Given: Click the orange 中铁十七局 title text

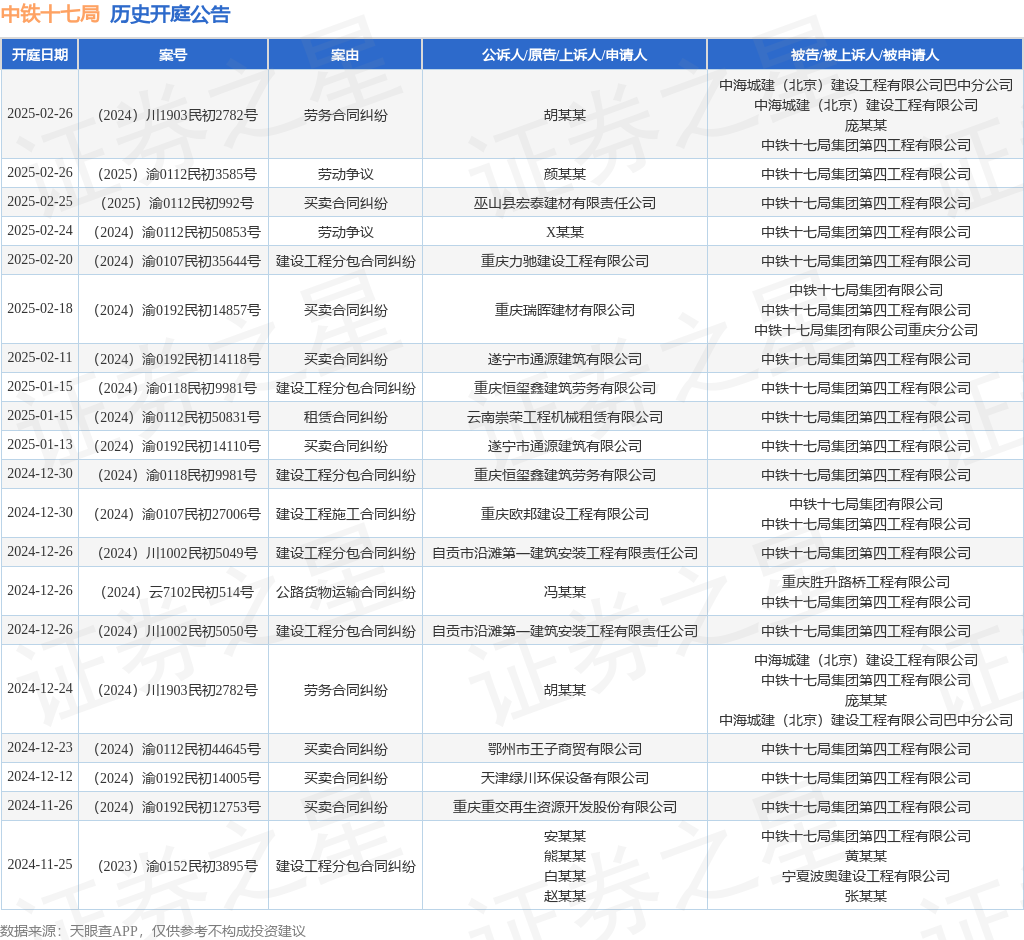Looking at the screenshot, I should pos(50,14).
